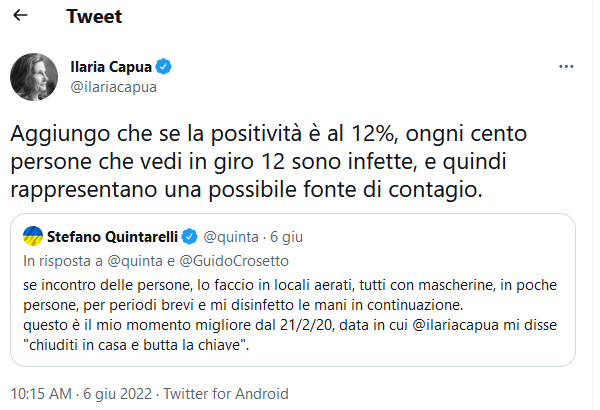Screen dimensions: 600x410
Task: Click the main tweet text starting "Aggiungo che"
Action: coord(270,160)
